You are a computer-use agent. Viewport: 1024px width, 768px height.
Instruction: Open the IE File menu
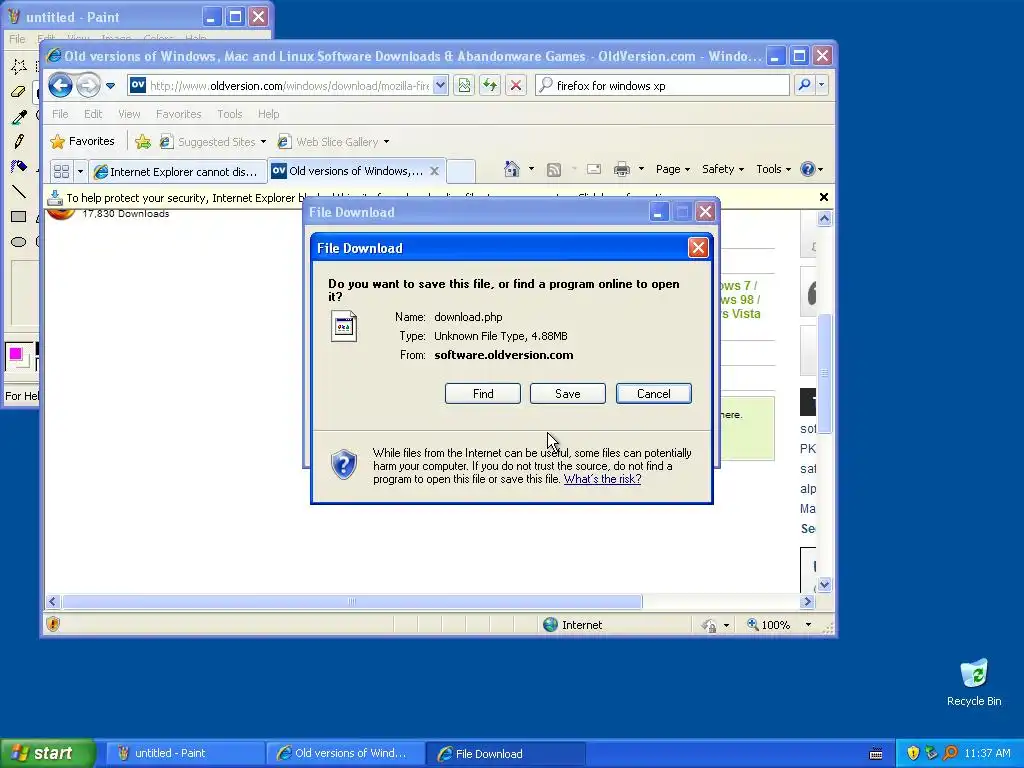pos(60,114)
